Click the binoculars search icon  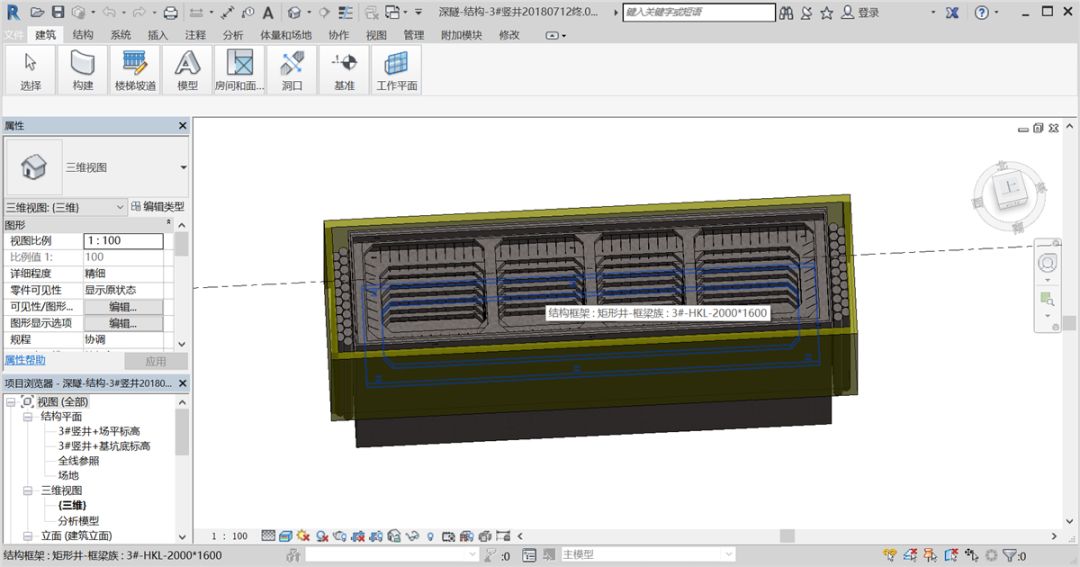pyautogui.click(x=786, y=13)
